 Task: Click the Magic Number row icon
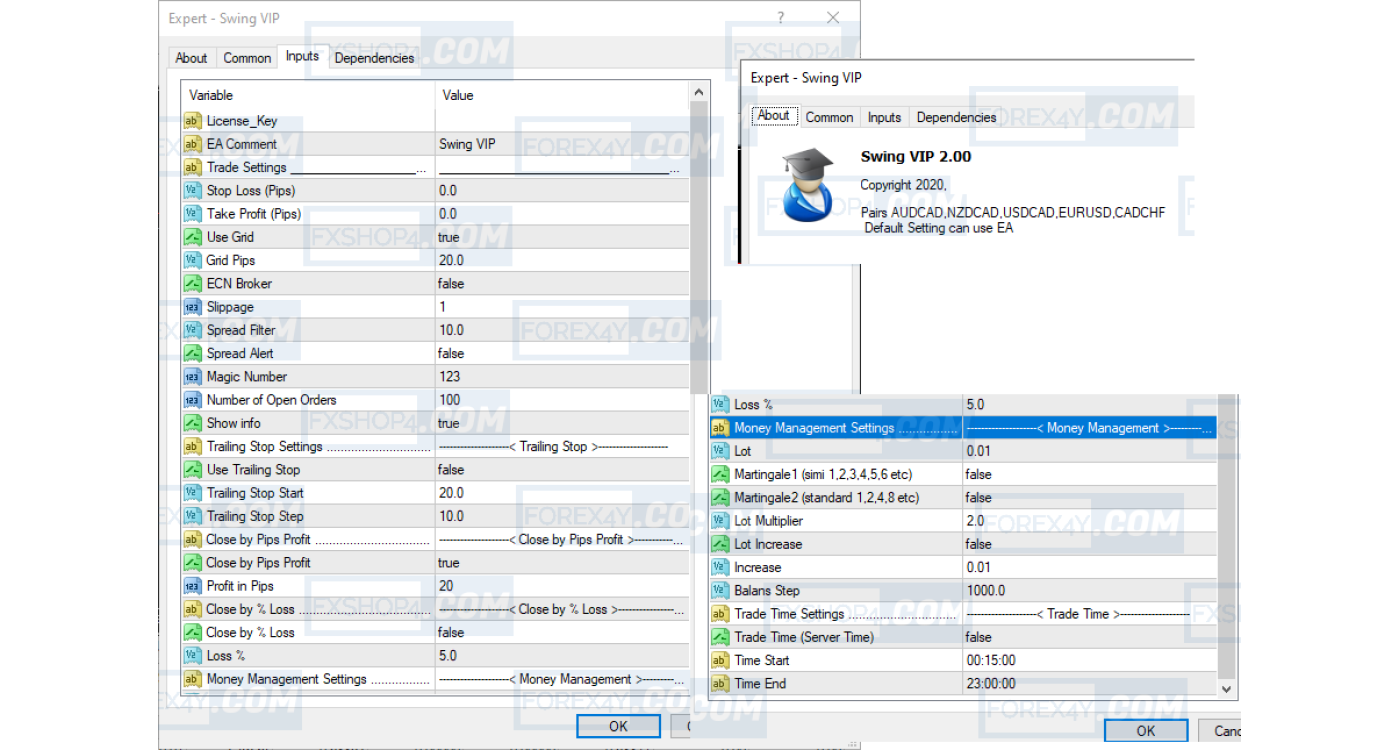coord(193,377)
